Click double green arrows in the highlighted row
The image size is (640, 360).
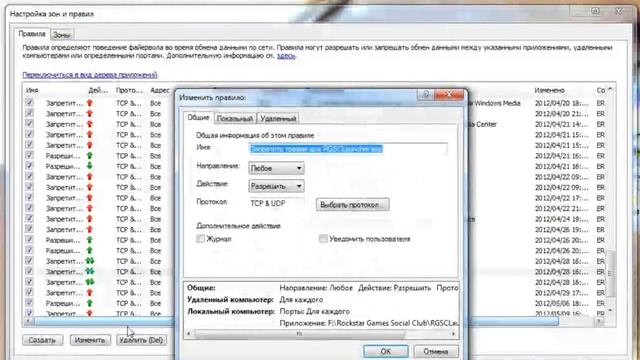(x=90, y=271)
